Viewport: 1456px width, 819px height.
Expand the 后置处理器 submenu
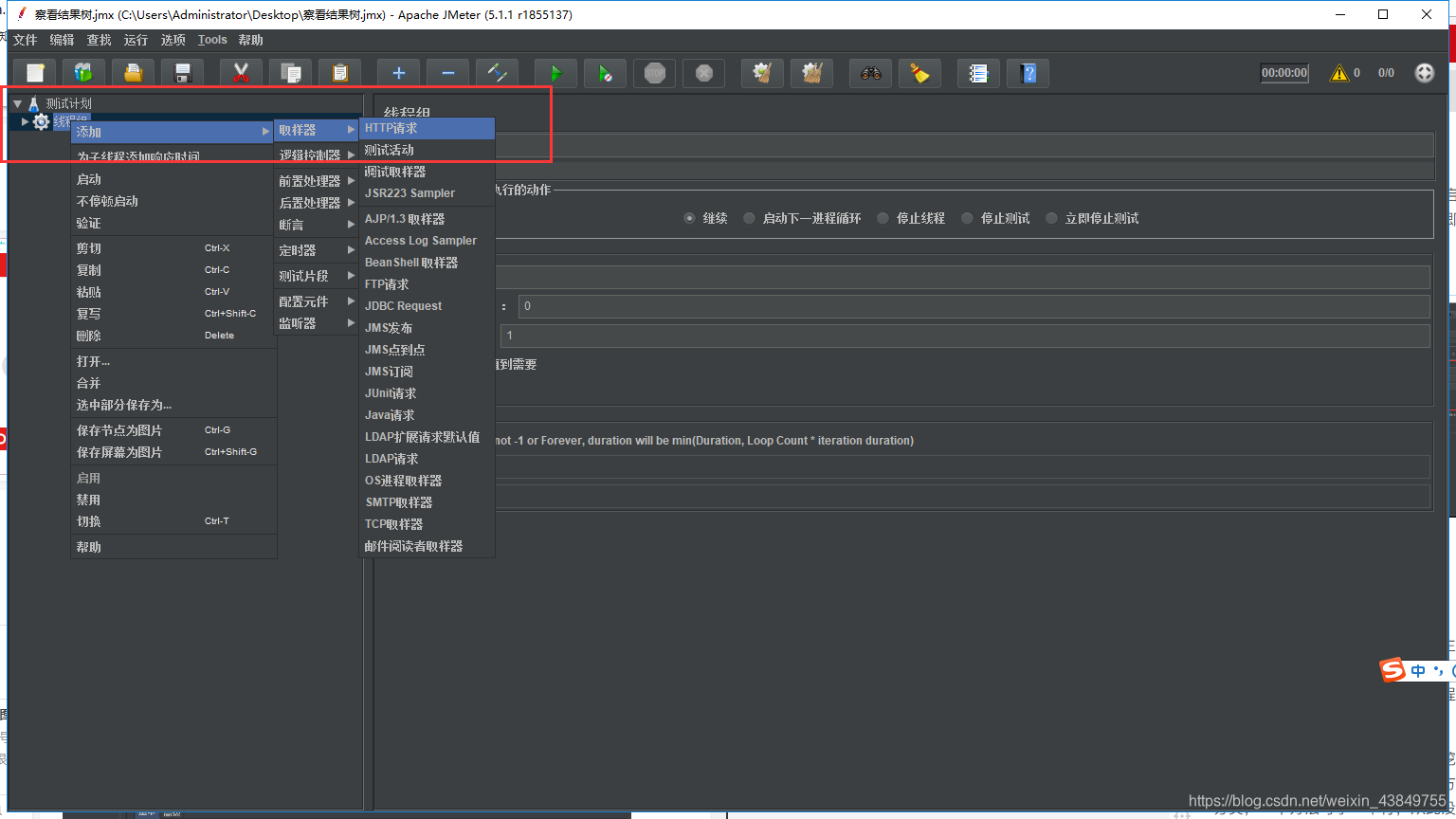(x=317, y=203)
